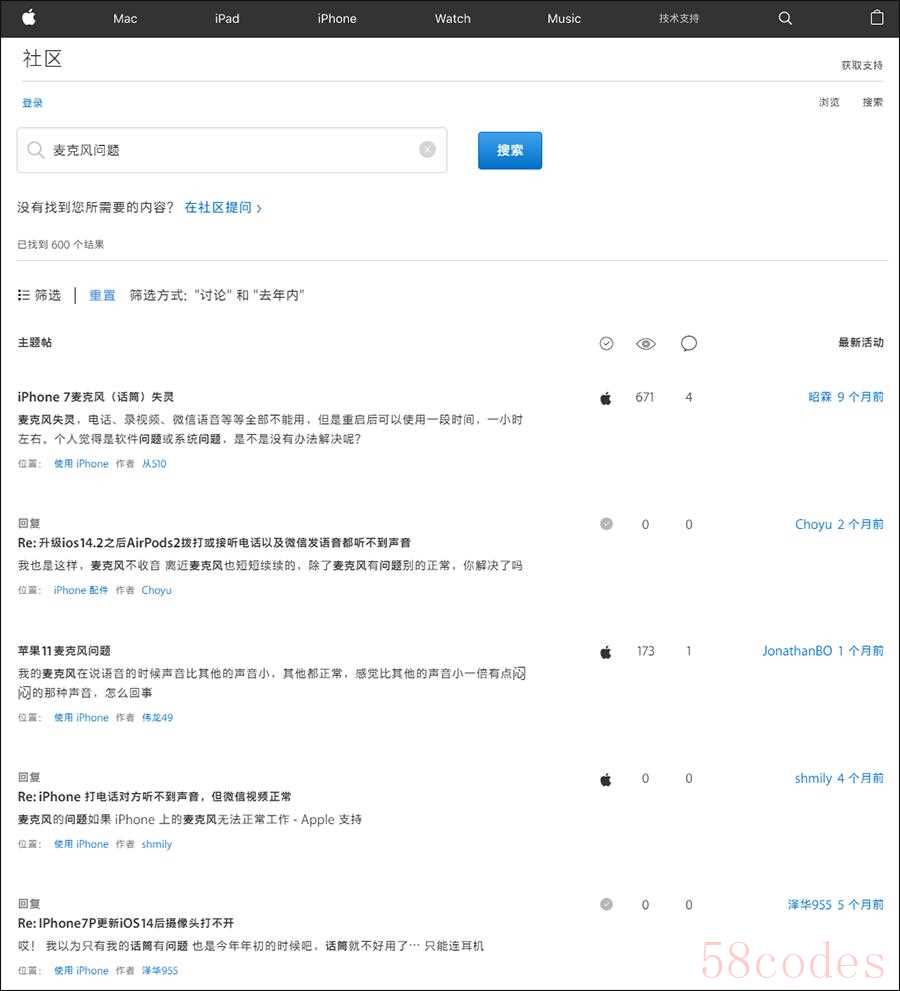Image resolution: width=900 pixels, height=991 pixels.
Task: Click the 主题帖 column header
Action: coord(35,343)
